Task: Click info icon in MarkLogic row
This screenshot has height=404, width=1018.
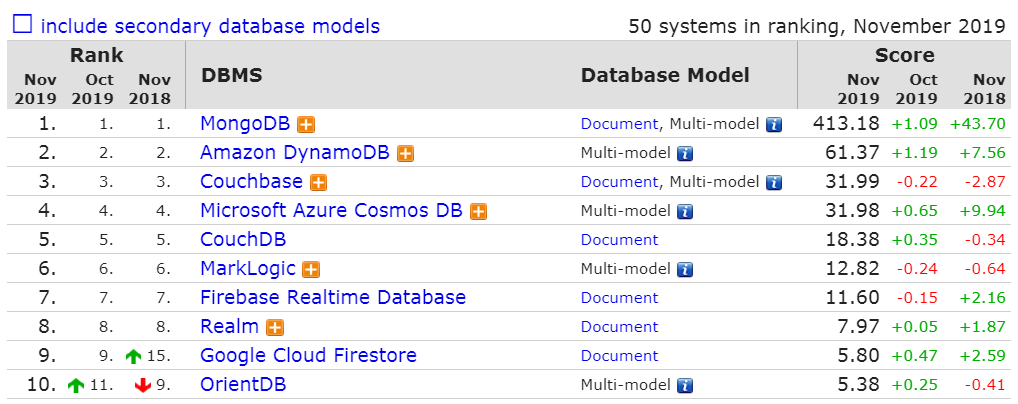Action: coord(685,270)
